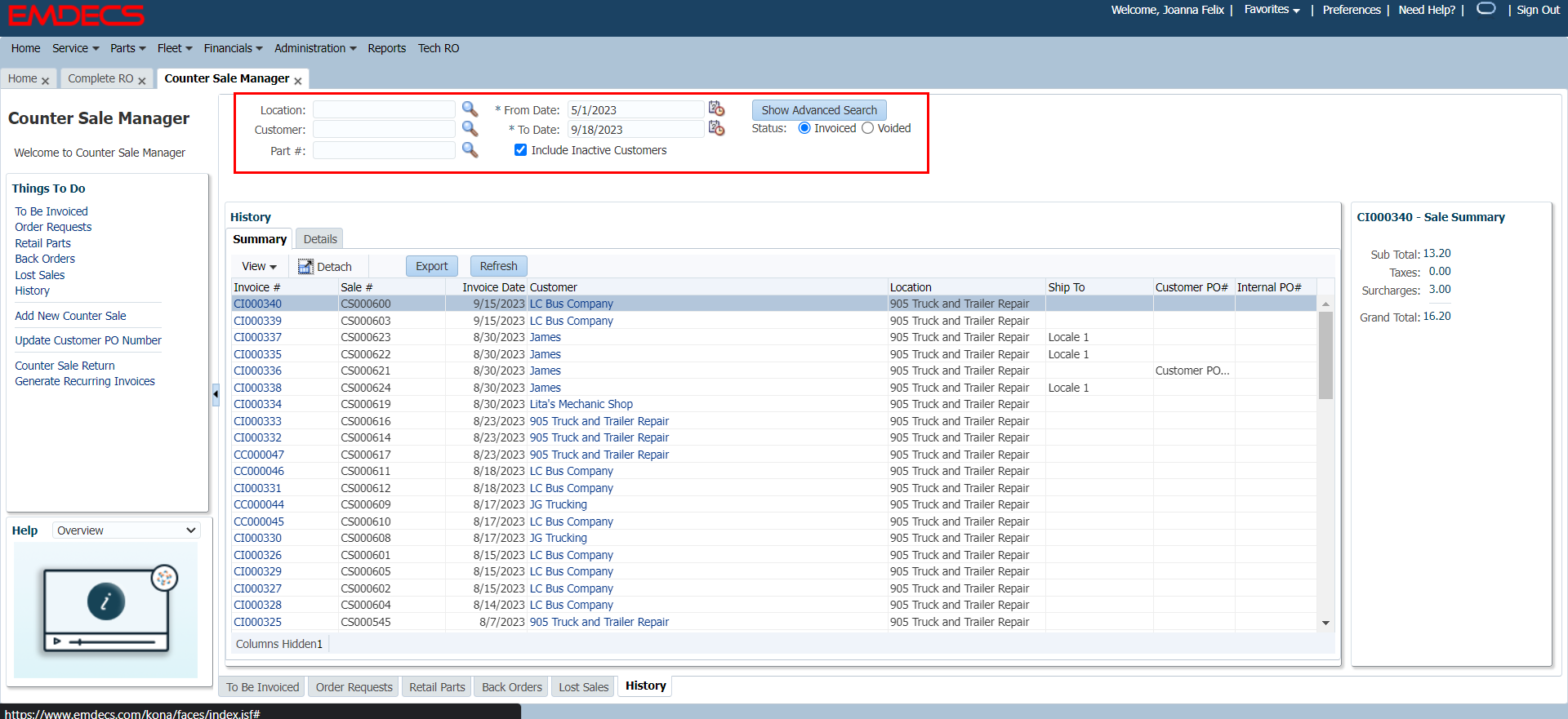Click the Show Advanced Search button
Image resolution: width=1568 pixels, height=719 pixels.
pyautogui.click(x=819, y=110)
